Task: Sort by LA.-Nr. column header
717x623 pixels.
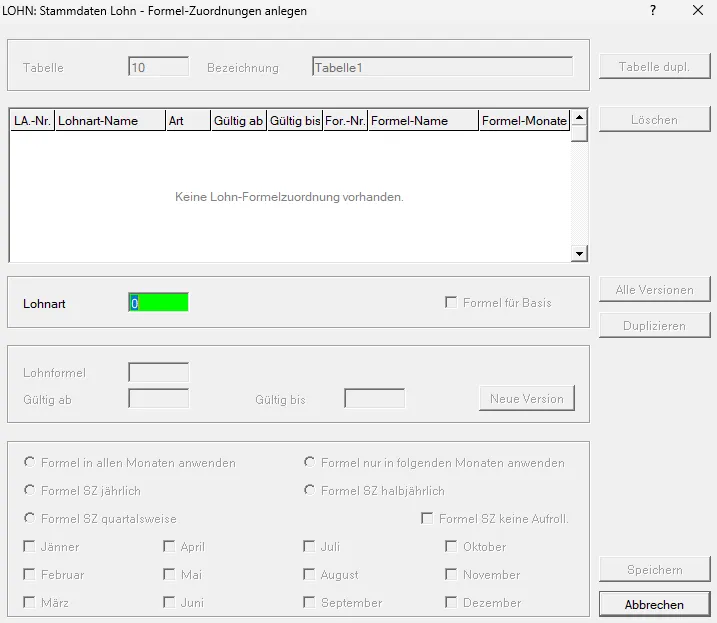Action: click(x=32, y=120)
